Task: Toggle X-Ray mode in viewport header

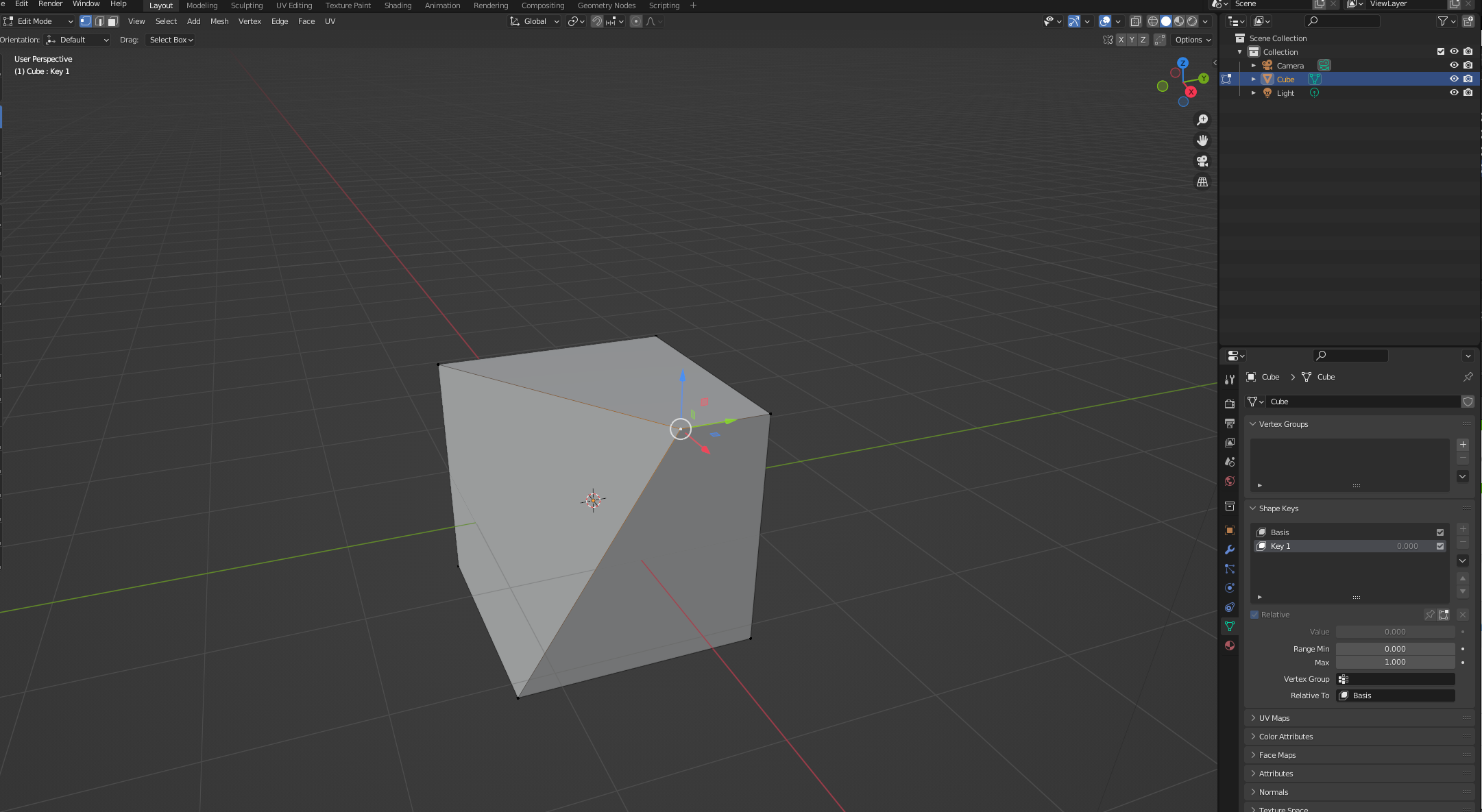Action: point(1137,21)
